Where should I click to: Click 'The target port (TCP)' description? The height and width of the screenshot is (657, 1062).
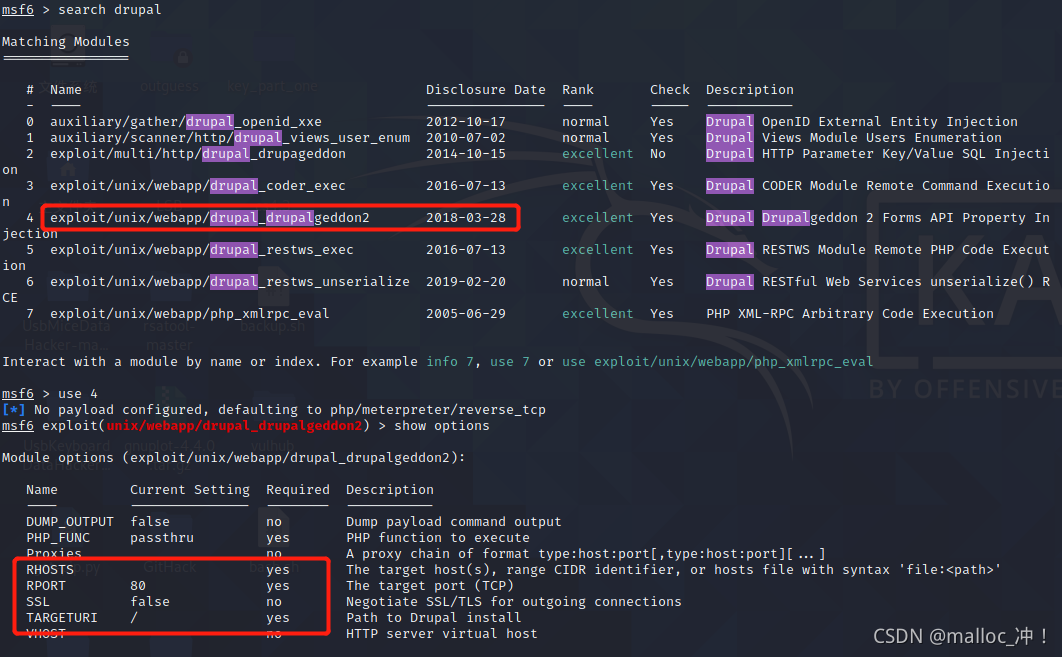pyautogui.click(x=430, y=587)
